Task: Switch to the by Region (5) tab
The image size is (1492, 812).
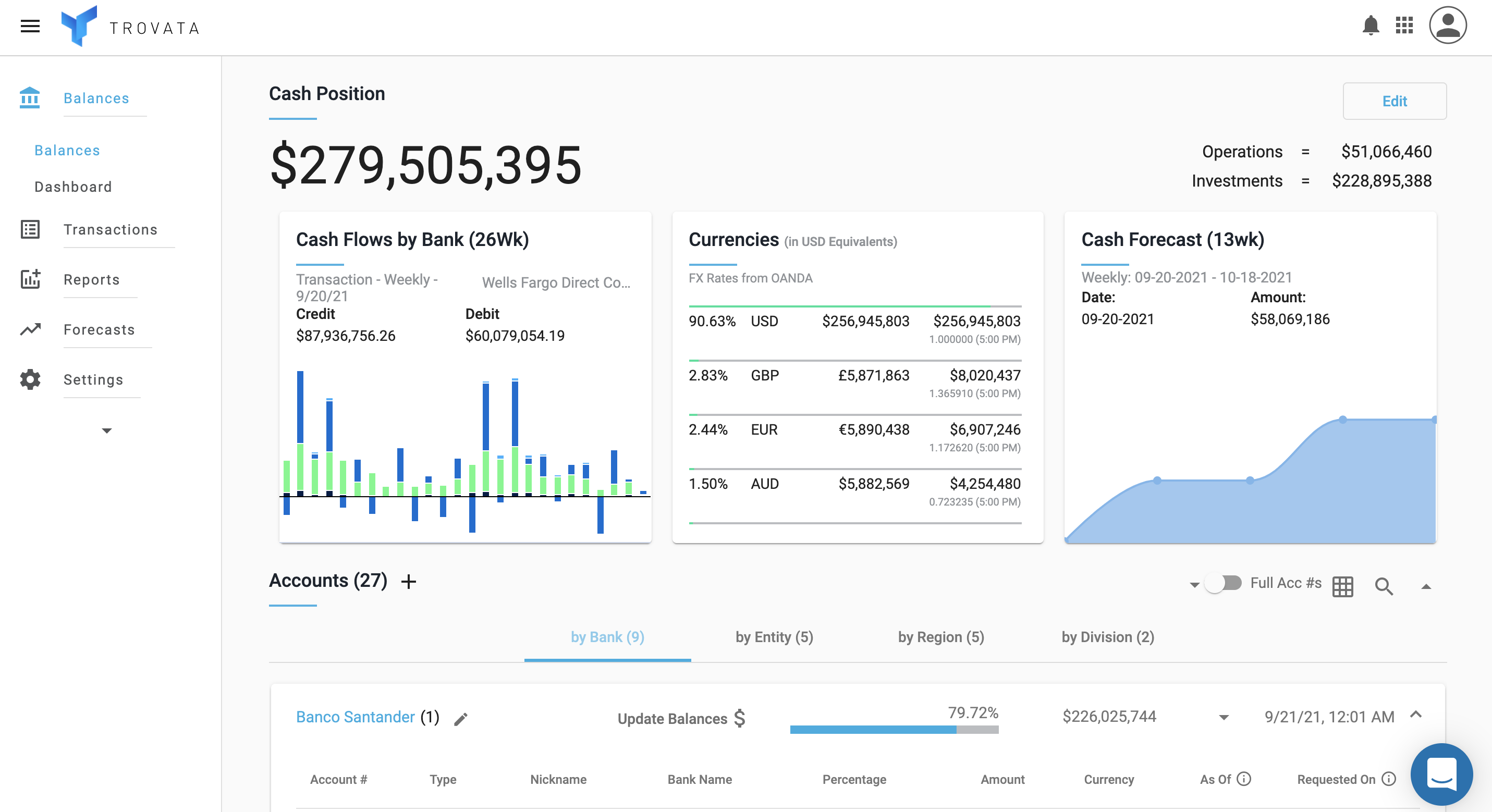Action: pyautogui.click(x=940, y=637)
